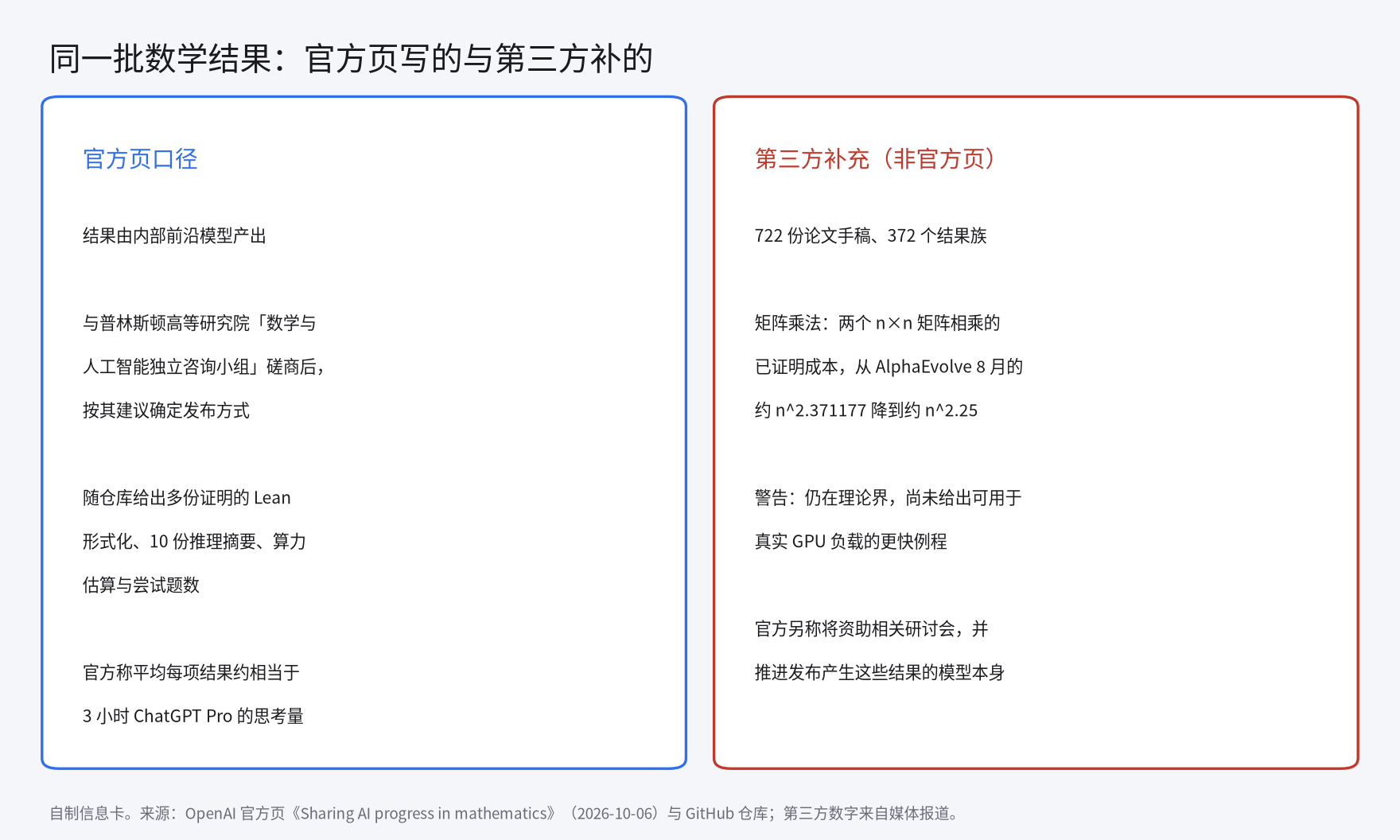Viewport: 1400px width, 840px height.
Task: Click the line 722 份论文手稿、372 个结果族
Action: 870,235
